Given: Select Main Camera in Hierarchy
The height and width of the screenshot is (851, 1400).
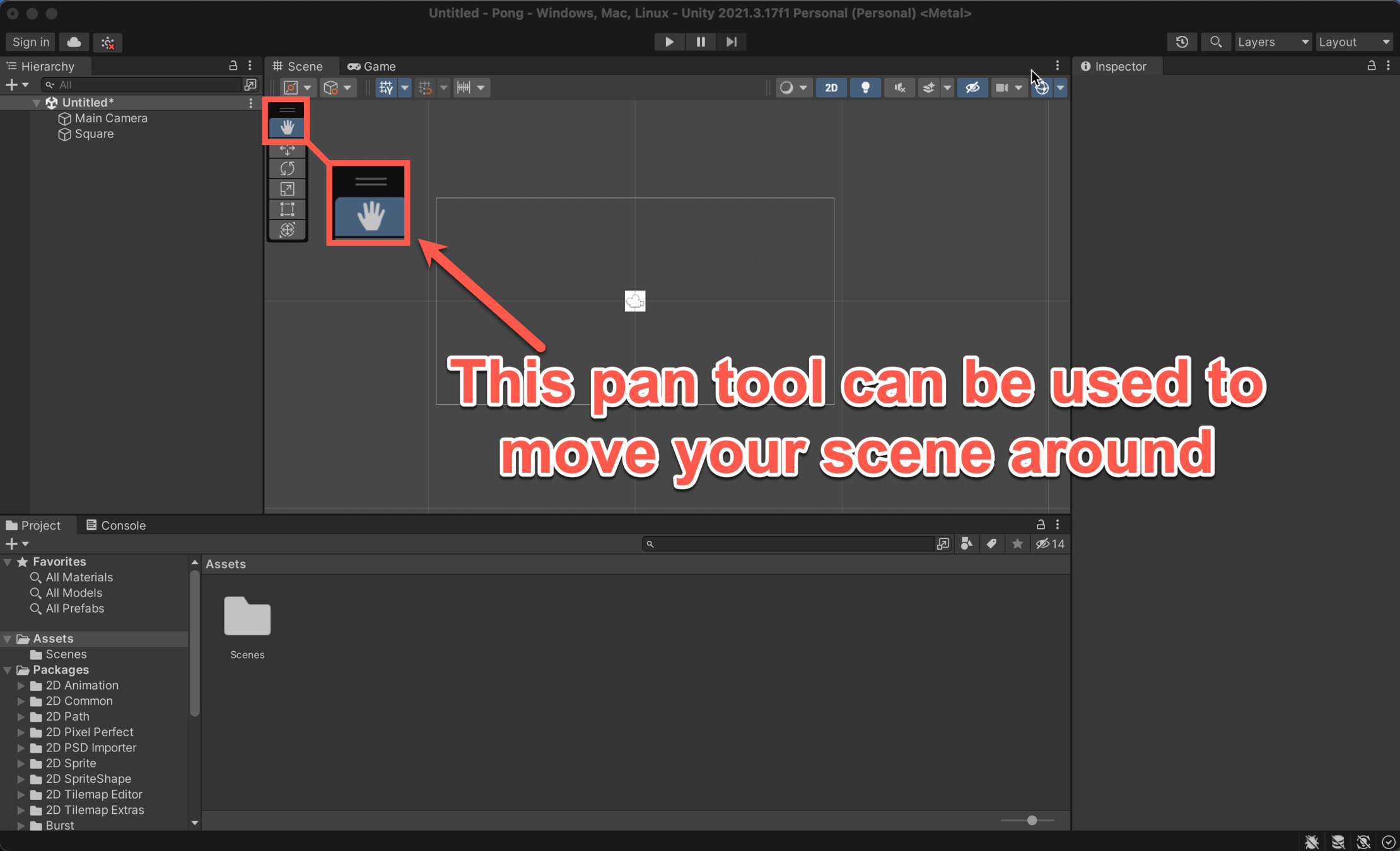Looking at the screenshot, I should click(111, 118).
